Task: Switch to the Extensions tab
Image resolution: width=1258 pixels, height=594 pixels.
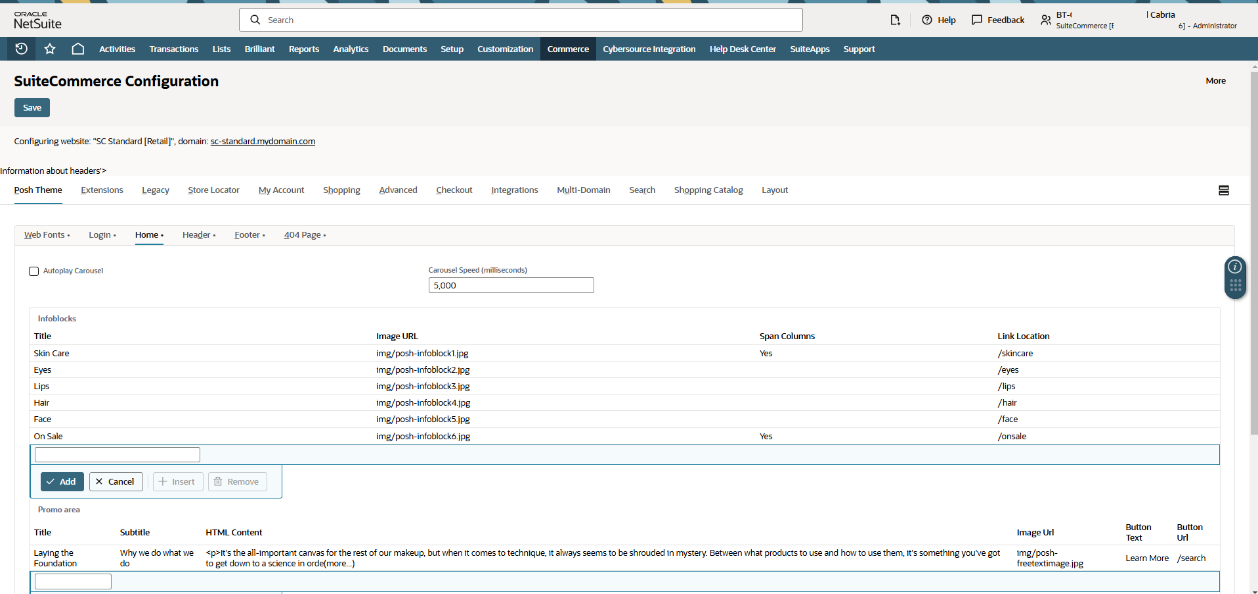Action: click(x=102, y=190)
